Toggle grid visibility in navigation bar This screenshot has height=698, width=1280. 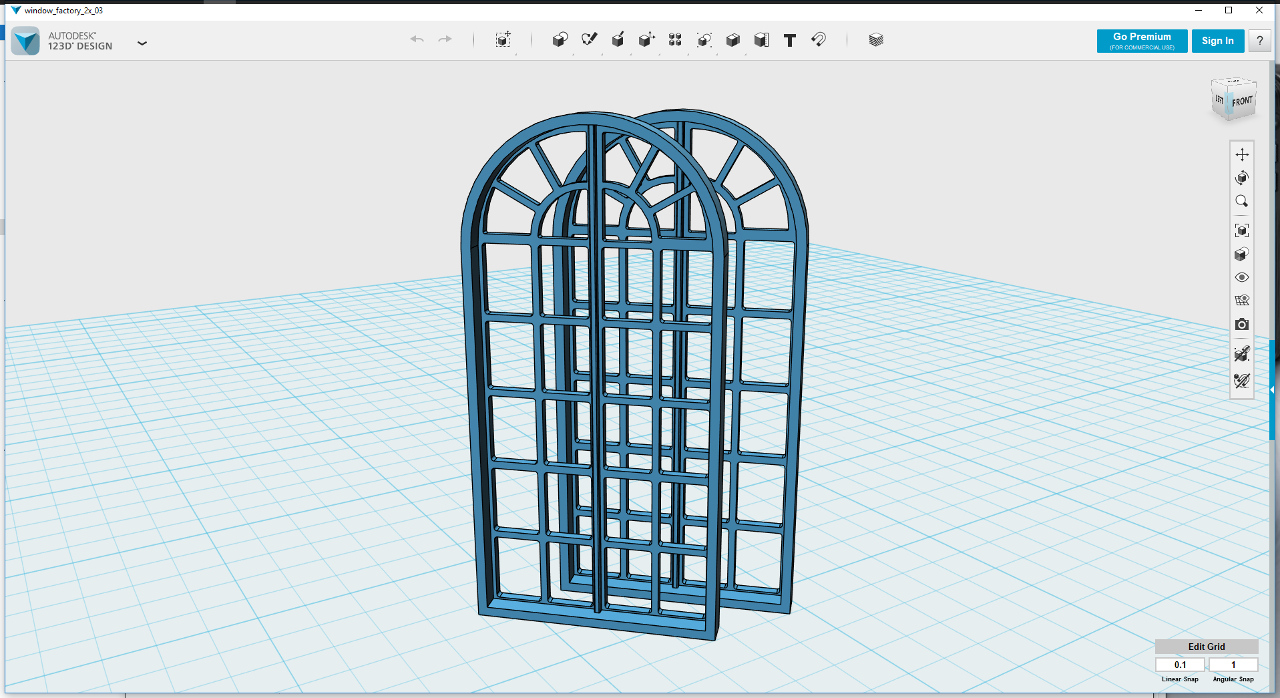pos(1242,301)
